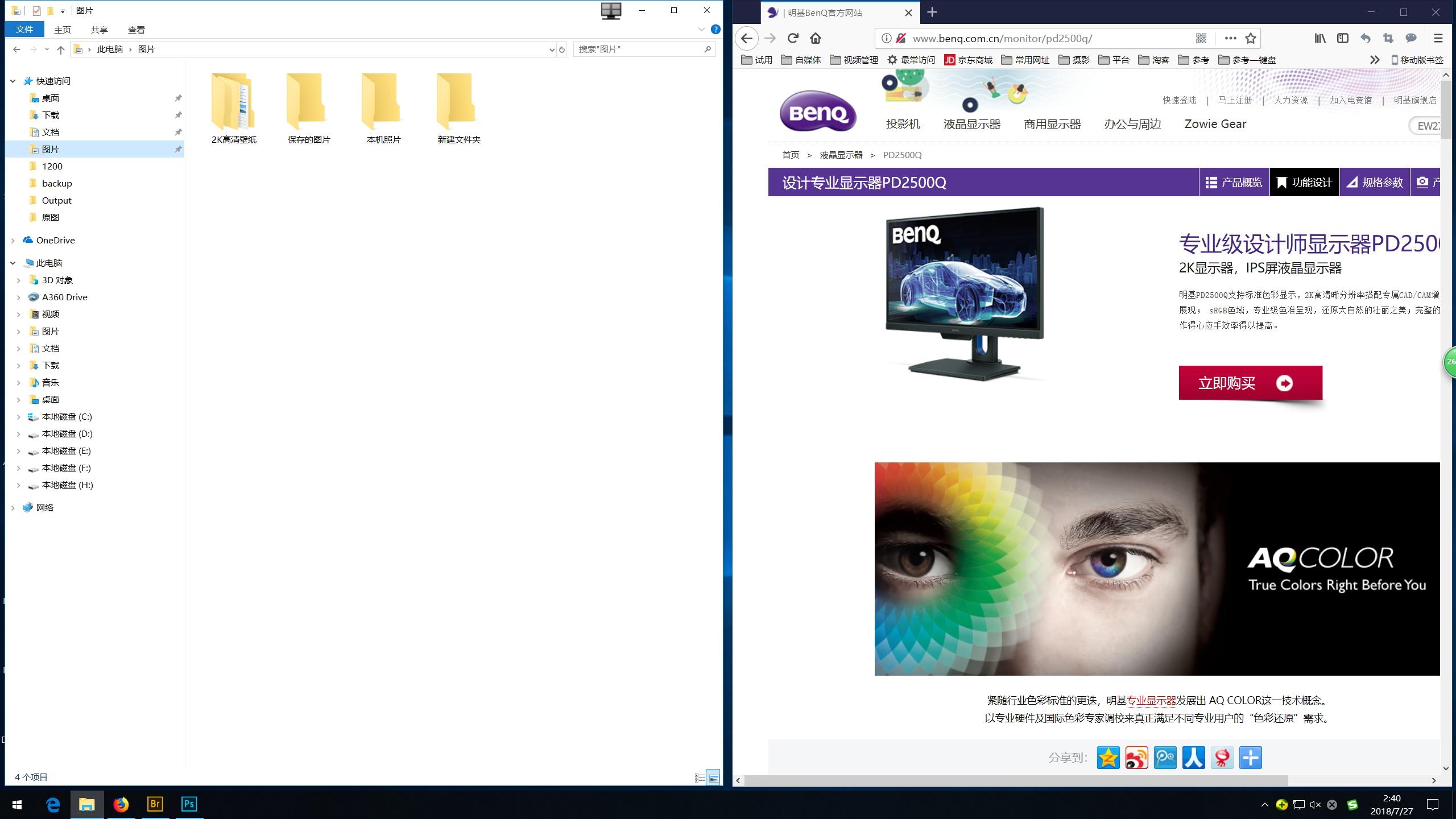
Task: Go back in Firefox
Action: (x=747, y=38)
